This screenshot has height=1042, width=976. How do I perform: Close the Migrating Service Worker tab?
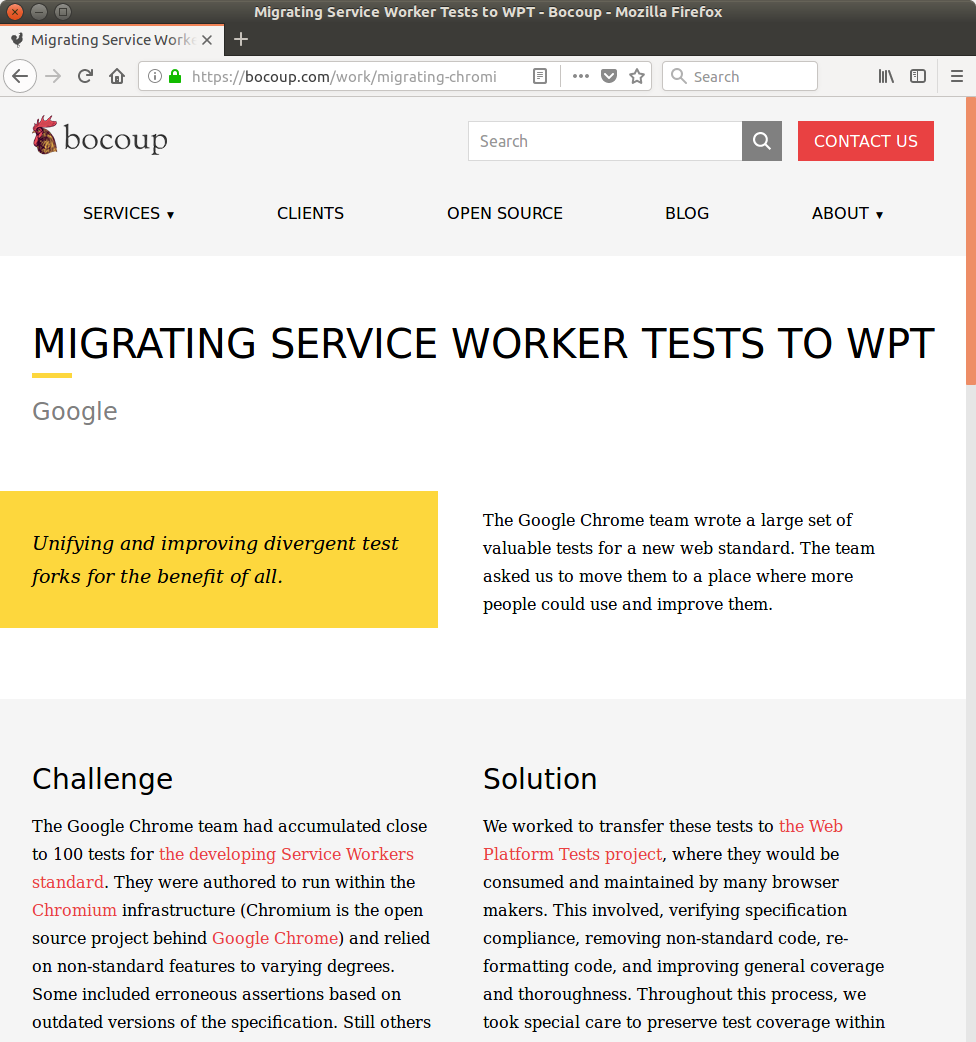click(207, 40)
